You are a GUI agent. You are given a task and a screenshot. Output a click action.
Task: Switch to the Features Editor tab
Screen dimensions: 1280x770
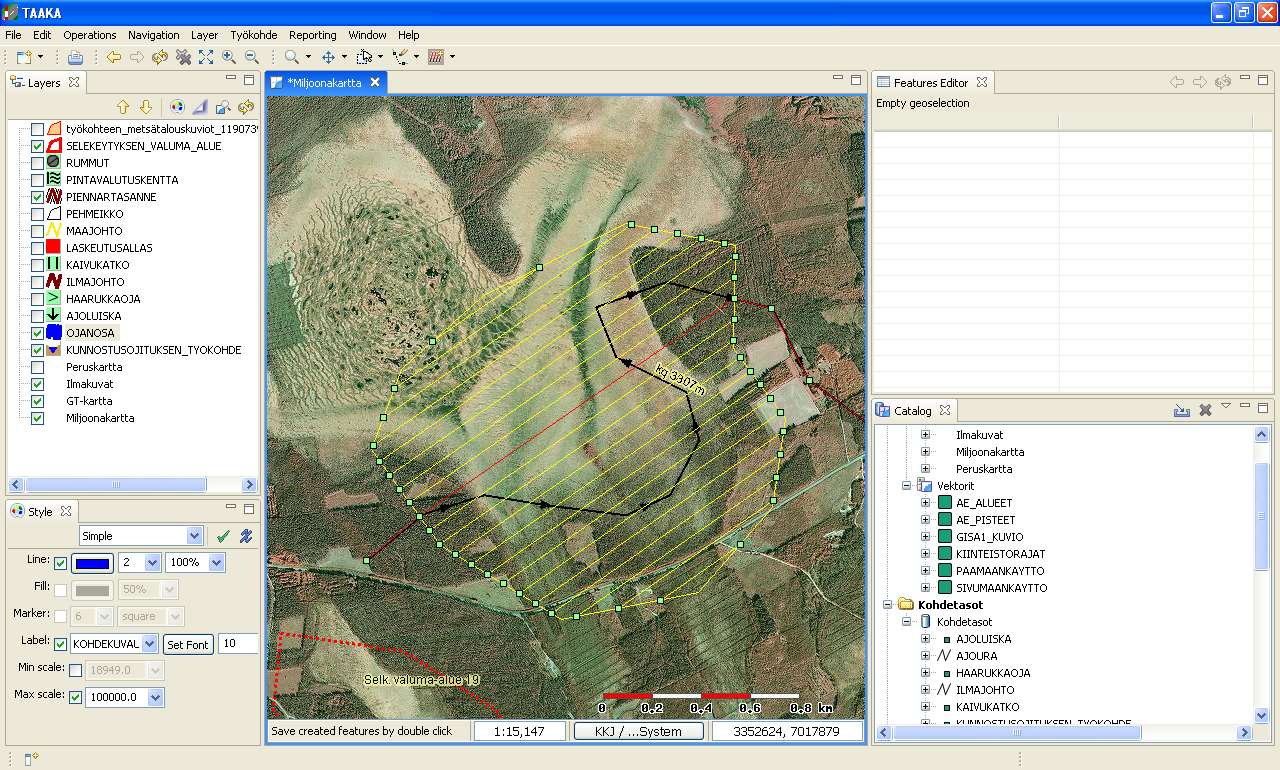tap(930, 83)
